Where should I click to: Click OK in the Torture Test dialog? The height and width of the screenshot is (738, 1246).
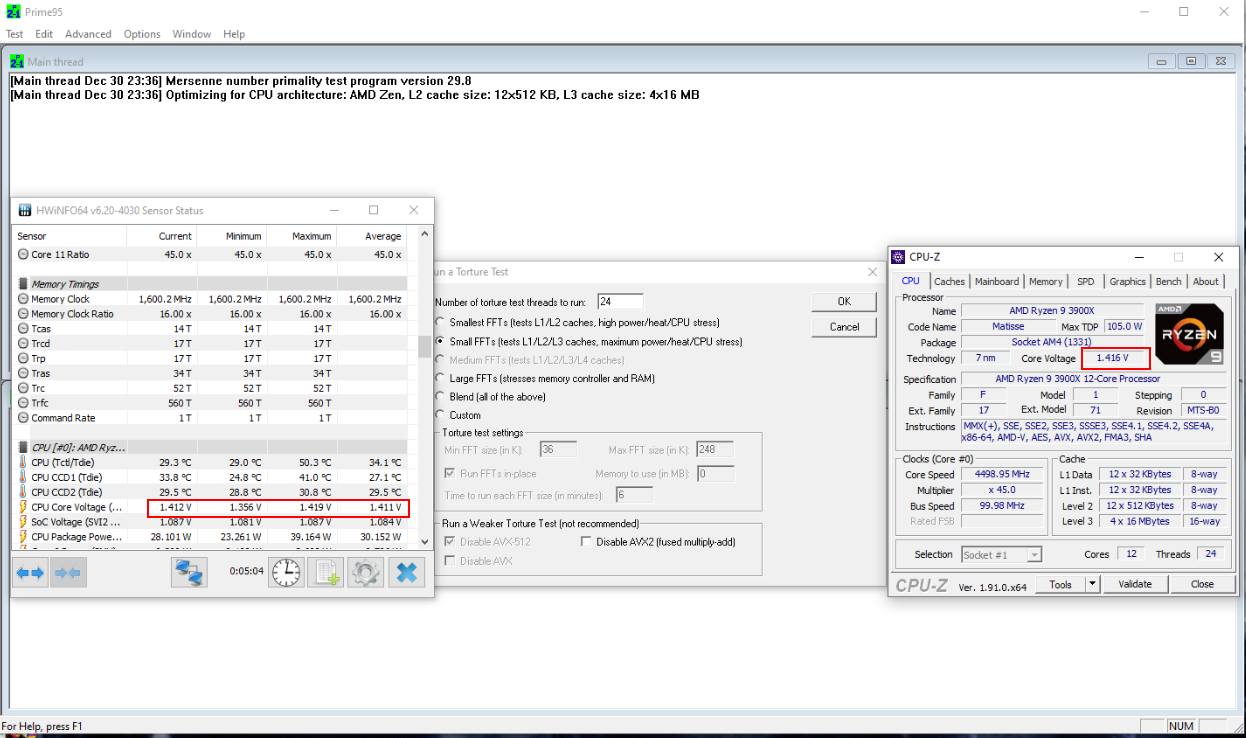844,301
